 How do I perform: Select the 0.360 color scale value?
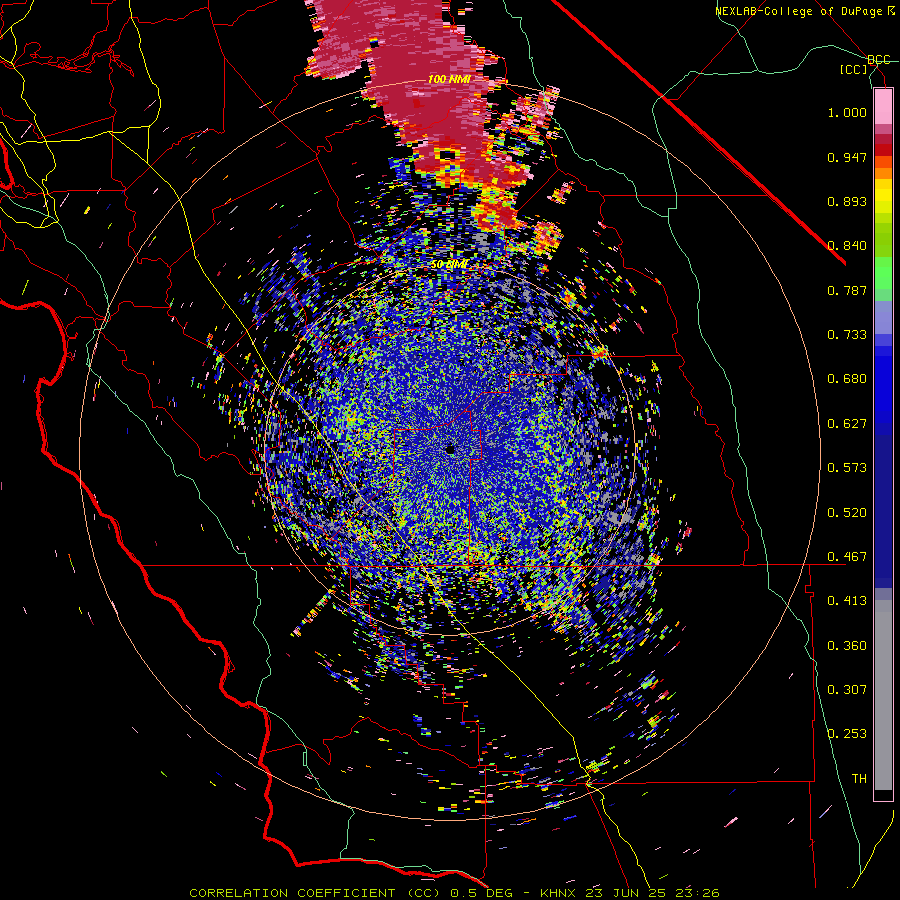pos(847,646)
